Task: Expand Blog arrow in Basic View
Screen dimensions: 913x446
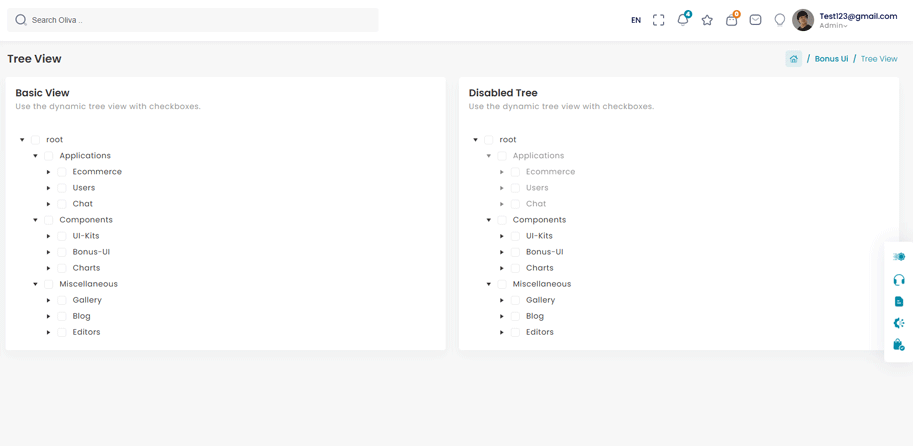Action: click(x=49, y=316)
